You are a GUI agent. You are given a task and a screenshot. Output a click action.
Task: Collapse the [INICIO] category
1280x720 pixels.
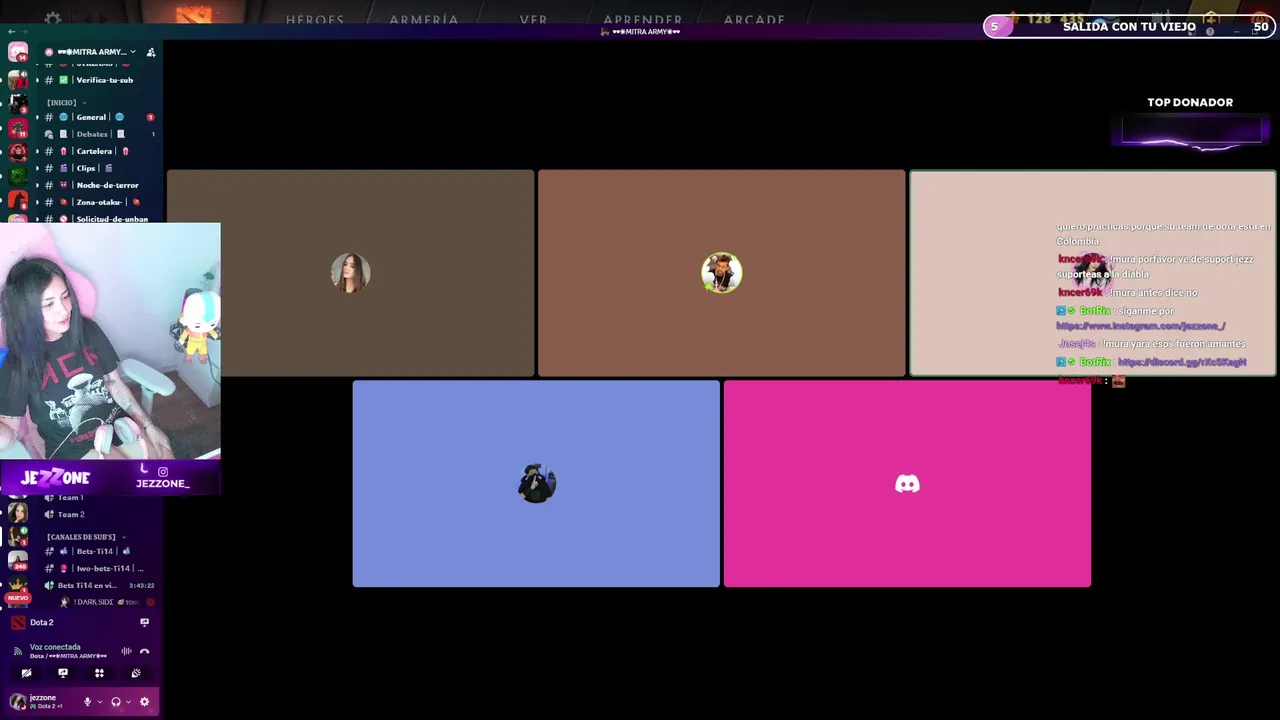65,102
